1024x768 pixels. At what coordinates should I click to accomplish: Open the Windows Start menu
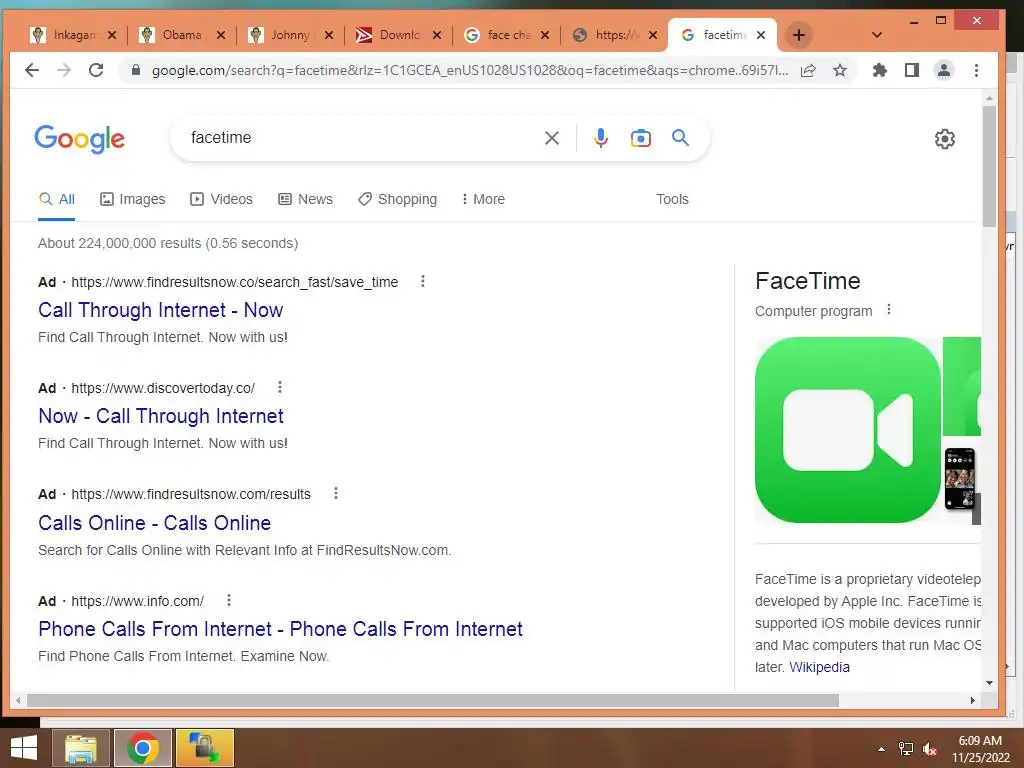(x=24, y=748)
